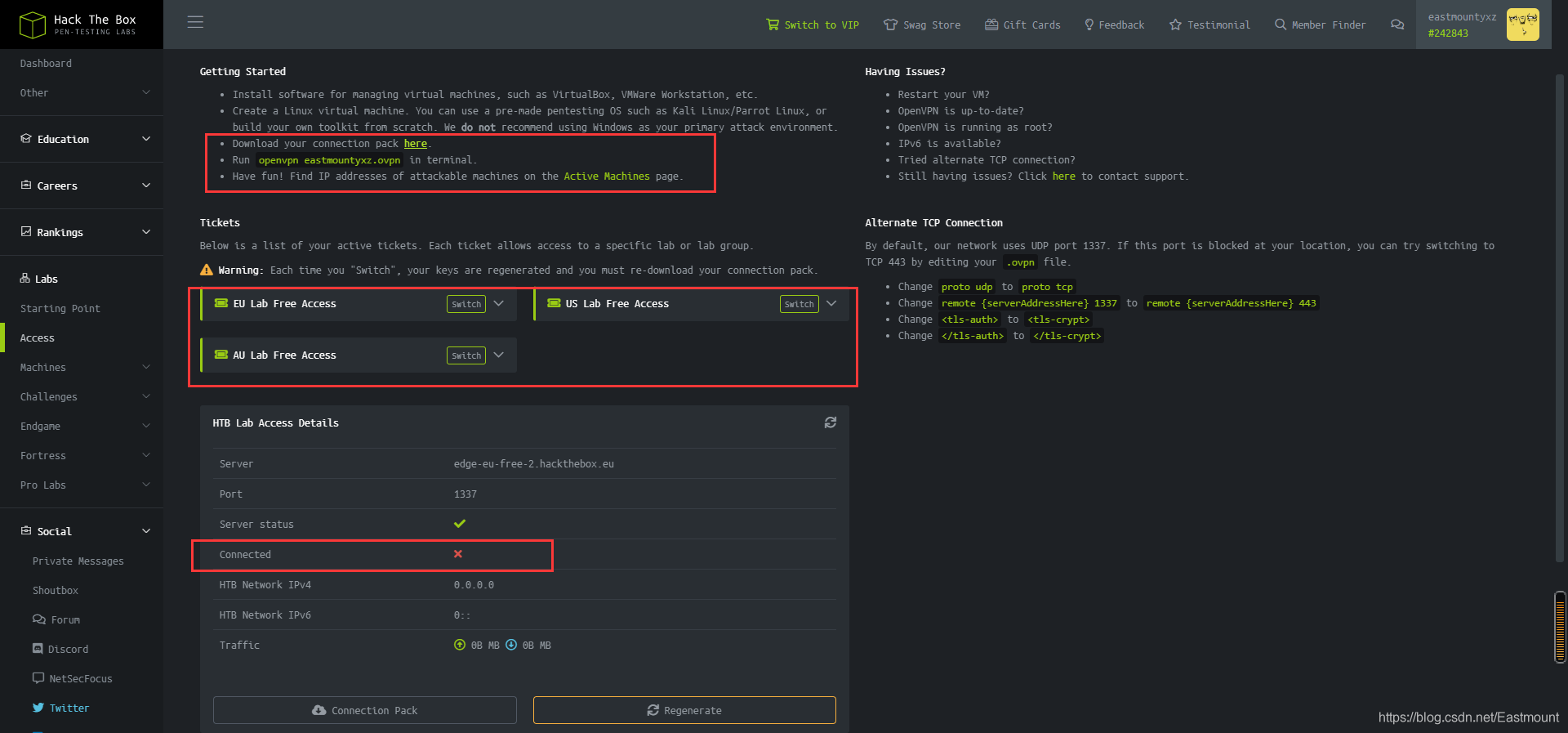Screen dimensions: 1568x733
Task: Open NetSecFocus link
Action: [x=73, y=679]
